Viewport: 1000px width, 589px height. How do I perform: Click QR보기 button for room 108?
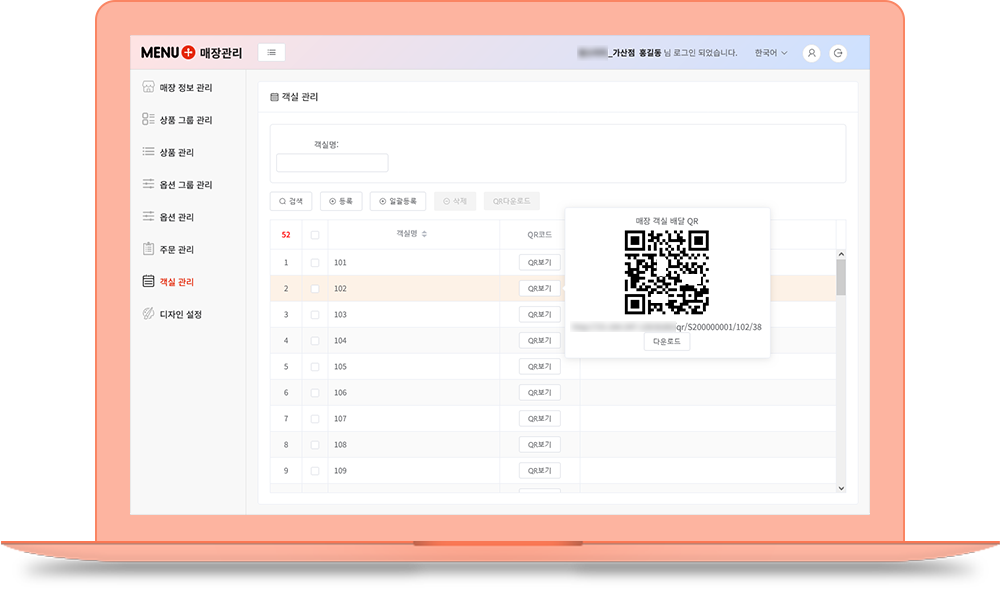(x=540, y=445)
